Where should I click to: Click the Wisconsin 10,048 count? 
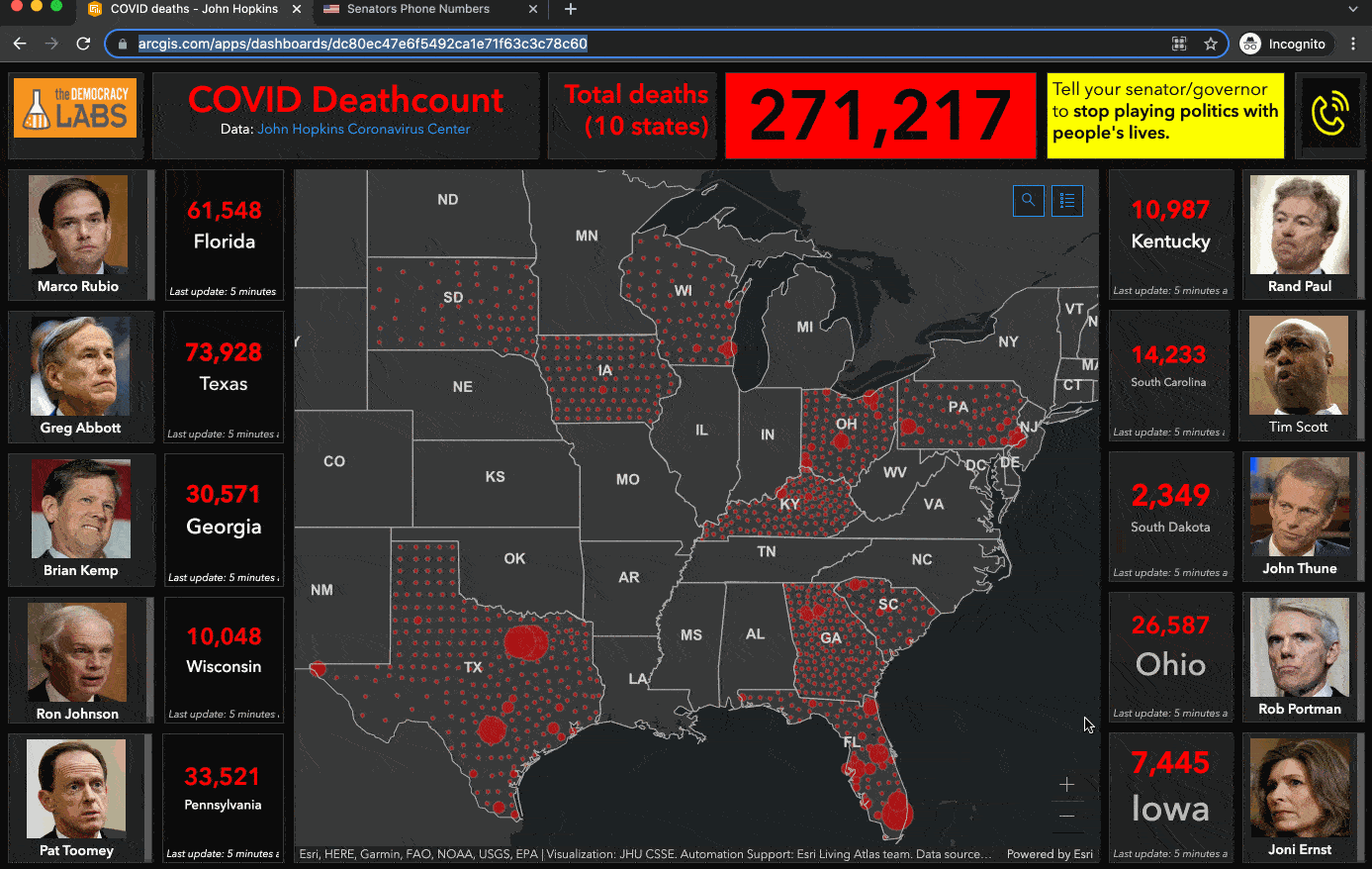225,636
